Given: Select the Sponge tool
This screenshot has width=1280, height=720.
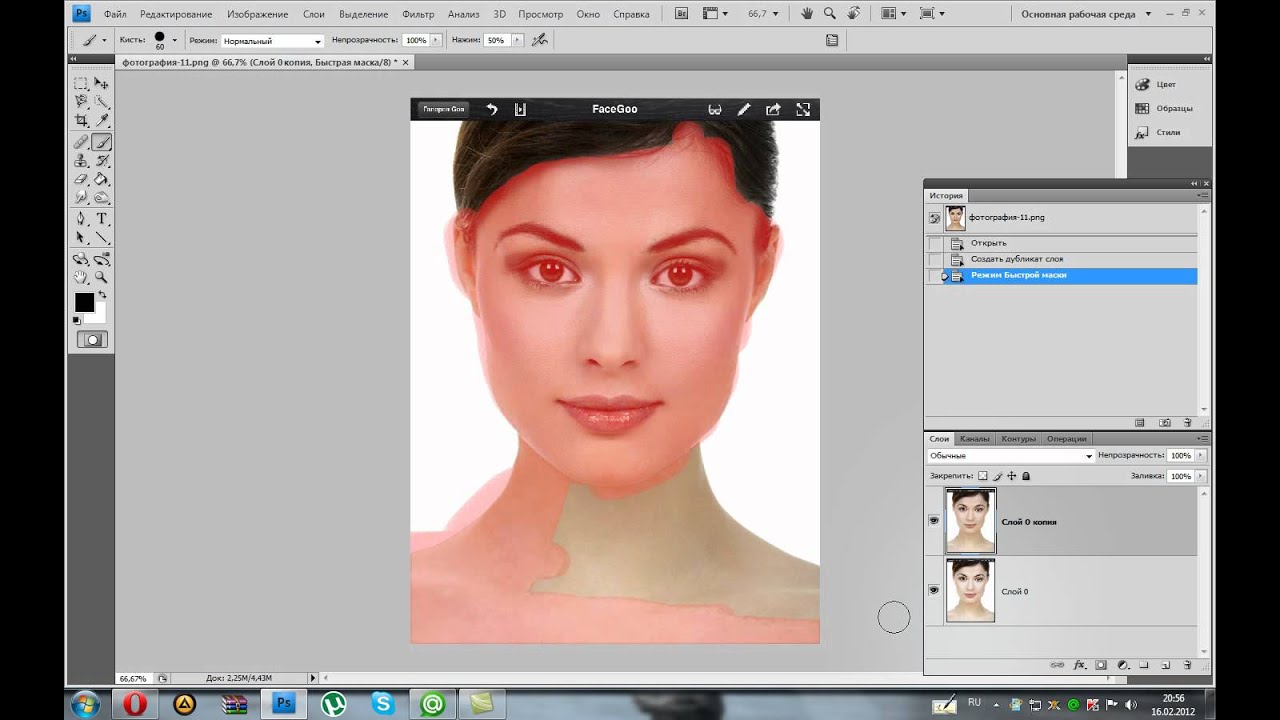Looking at the screenshot, I should tap(101, 198).
